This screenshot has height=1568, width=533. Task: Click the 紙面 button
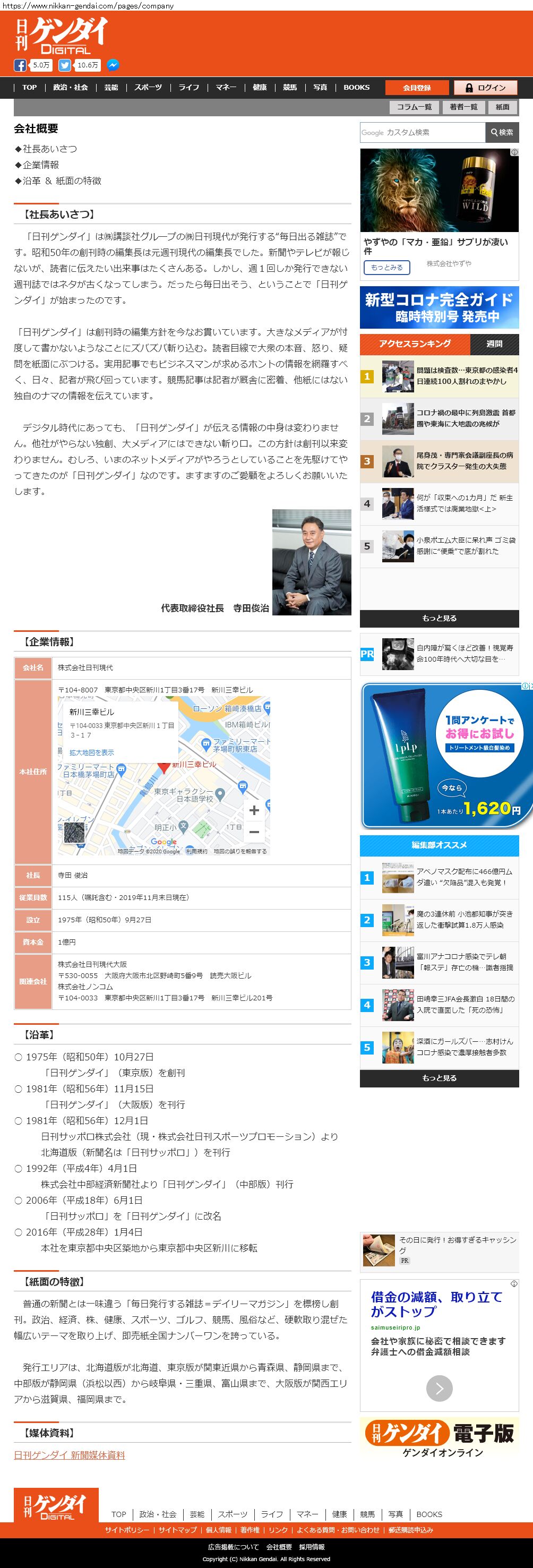[x=503, y=107]
